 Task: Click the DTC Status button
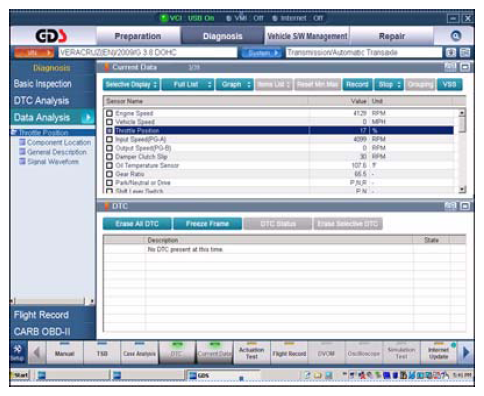click(x=278, y=224)
